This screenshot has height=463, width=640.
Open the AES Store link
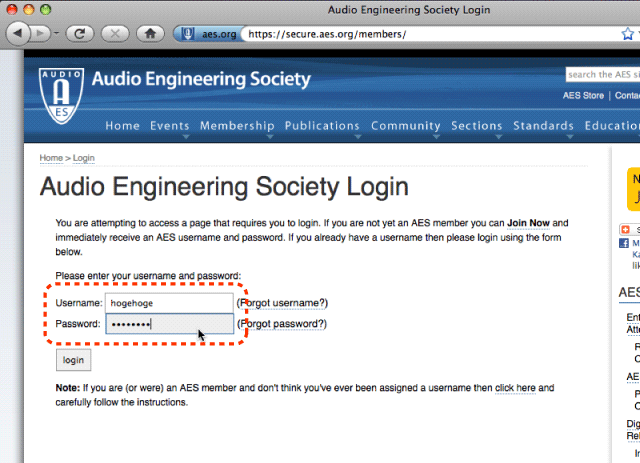[x=583, y=96]
